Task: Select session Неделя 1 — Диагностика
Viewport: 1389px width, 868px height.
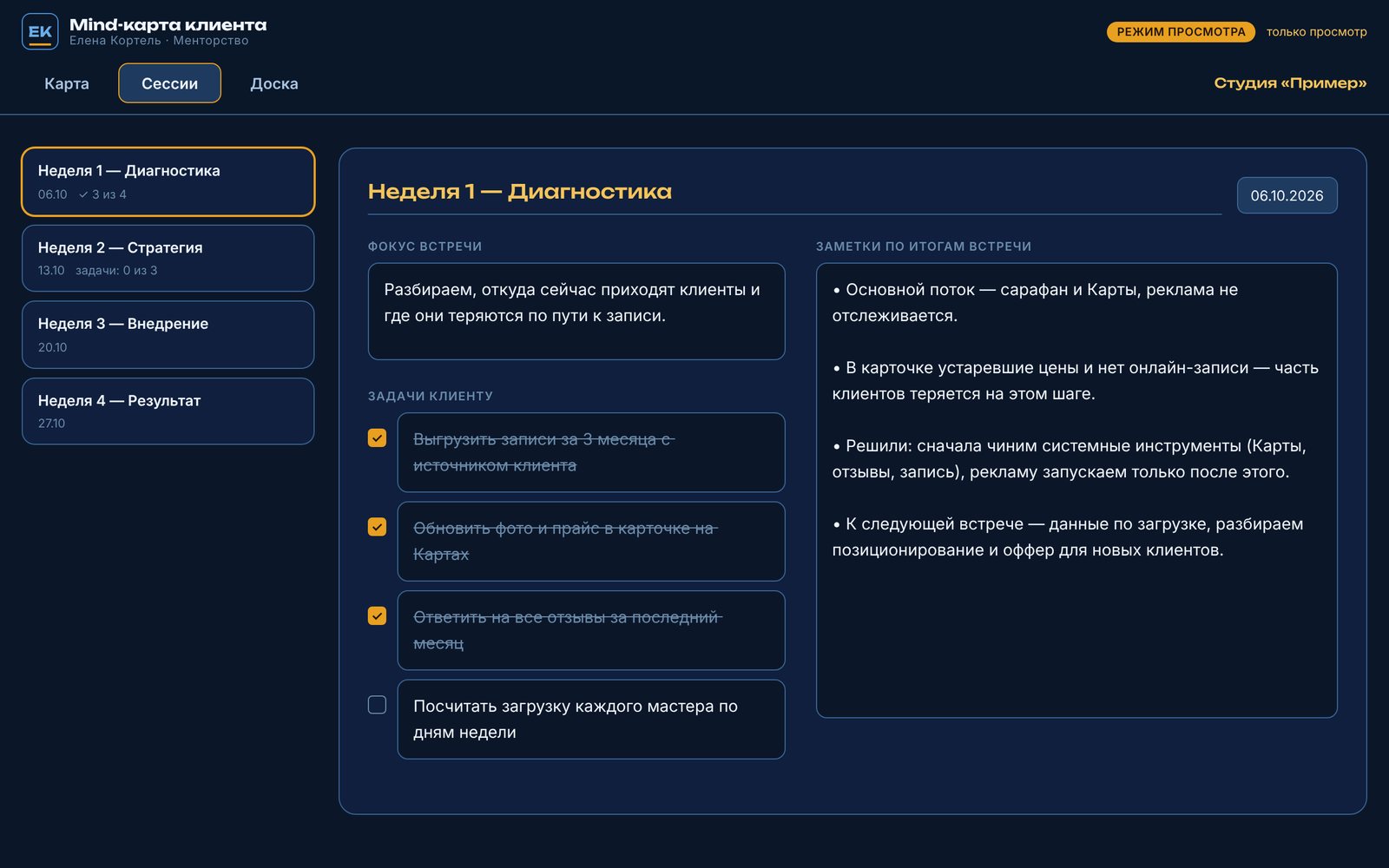Action: pyautogui.click(x=168, y=181)
